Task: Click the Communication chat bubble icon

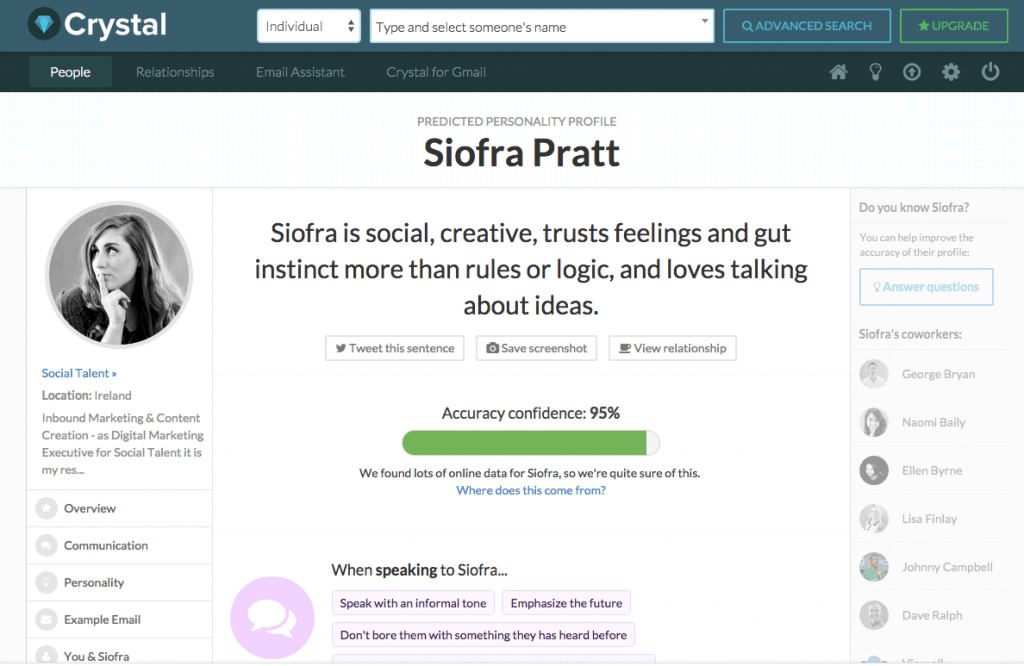Action: [x=46, y=545]
